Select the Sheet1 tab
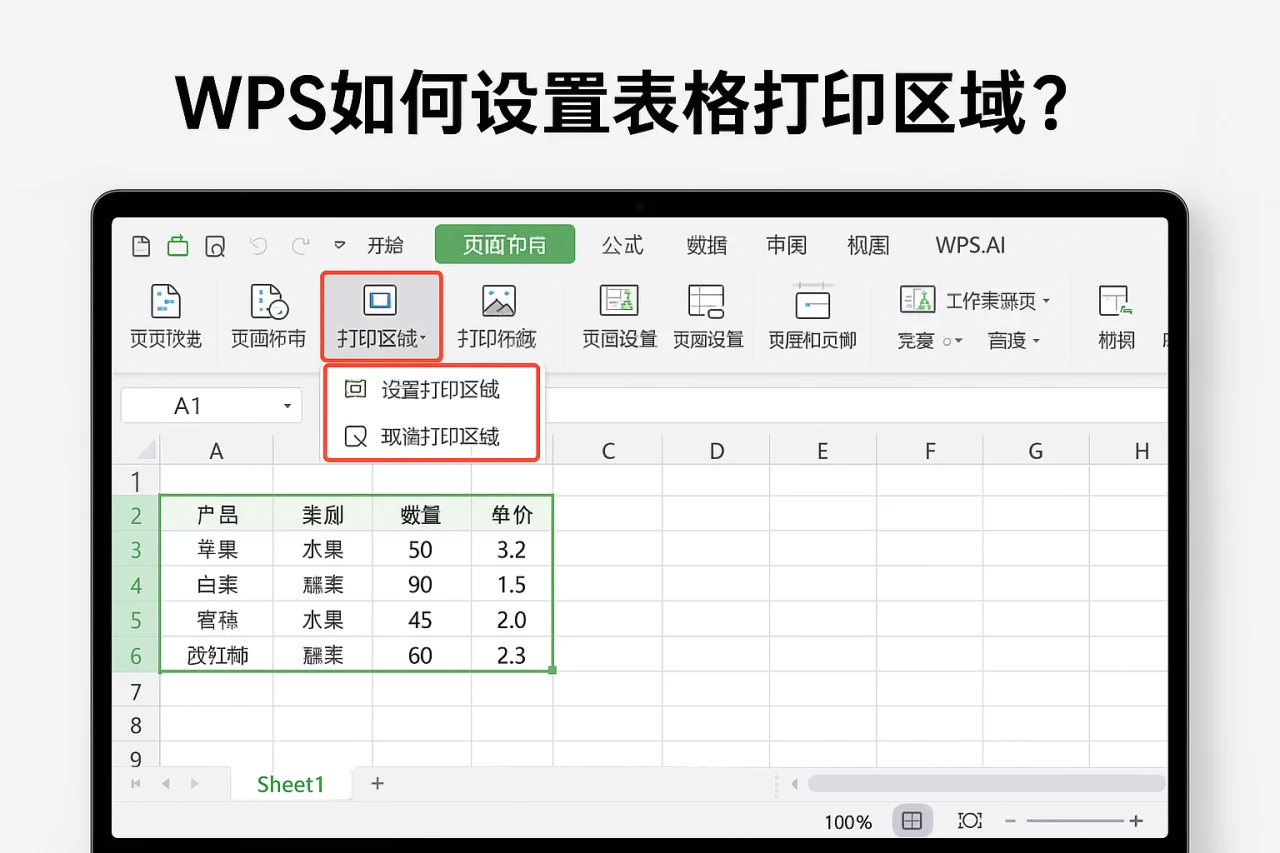1280x853 pixels. (x=290, y=784)
